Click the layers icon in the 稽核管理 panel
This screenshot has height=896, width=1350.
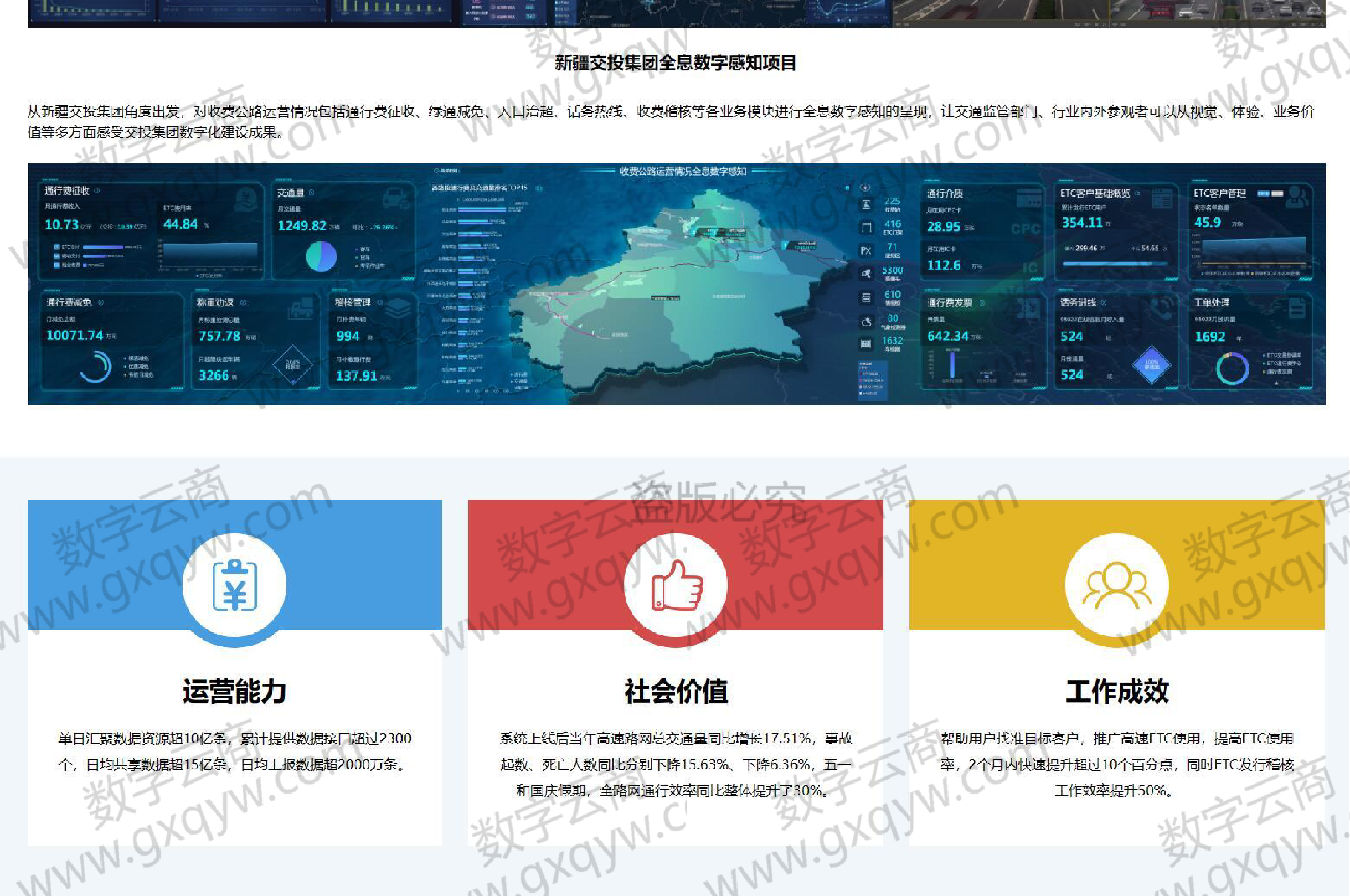click(x=398, y=309)
